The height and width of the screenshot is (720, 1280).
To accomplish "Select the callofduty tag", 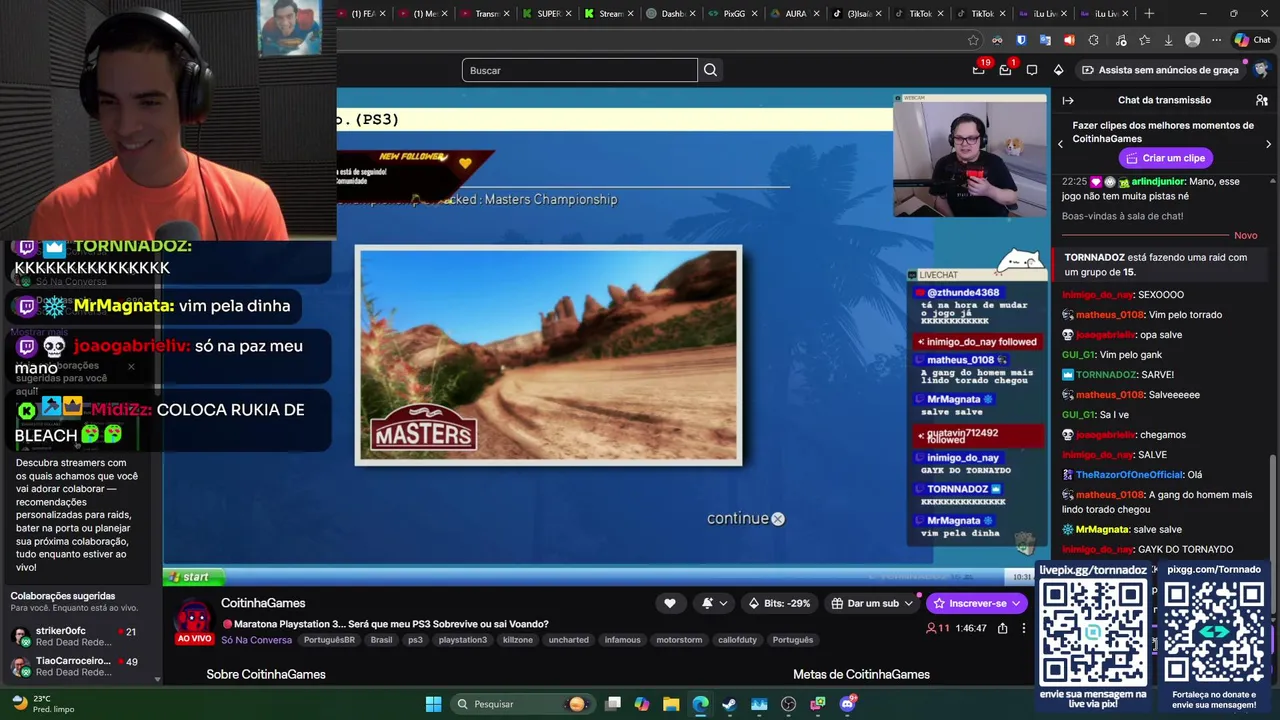I will 739,640.
